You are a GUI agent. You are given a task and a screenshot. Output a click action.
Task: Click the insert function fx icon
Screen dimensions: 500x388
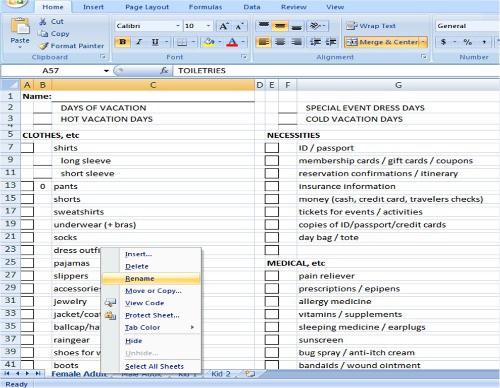pos(164,71)
